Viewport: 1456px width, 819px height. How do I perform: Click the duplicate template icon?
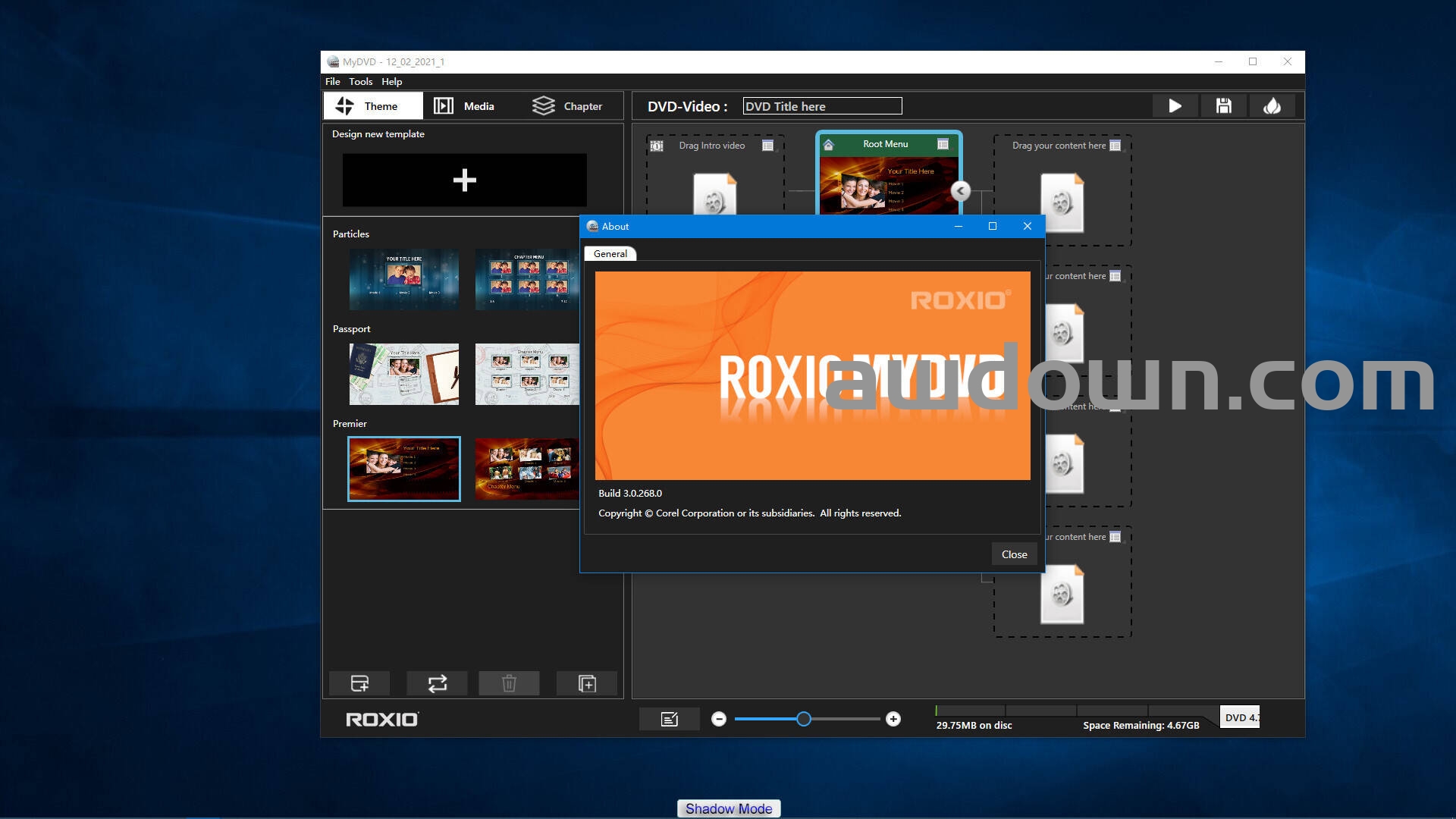point(587,683)
